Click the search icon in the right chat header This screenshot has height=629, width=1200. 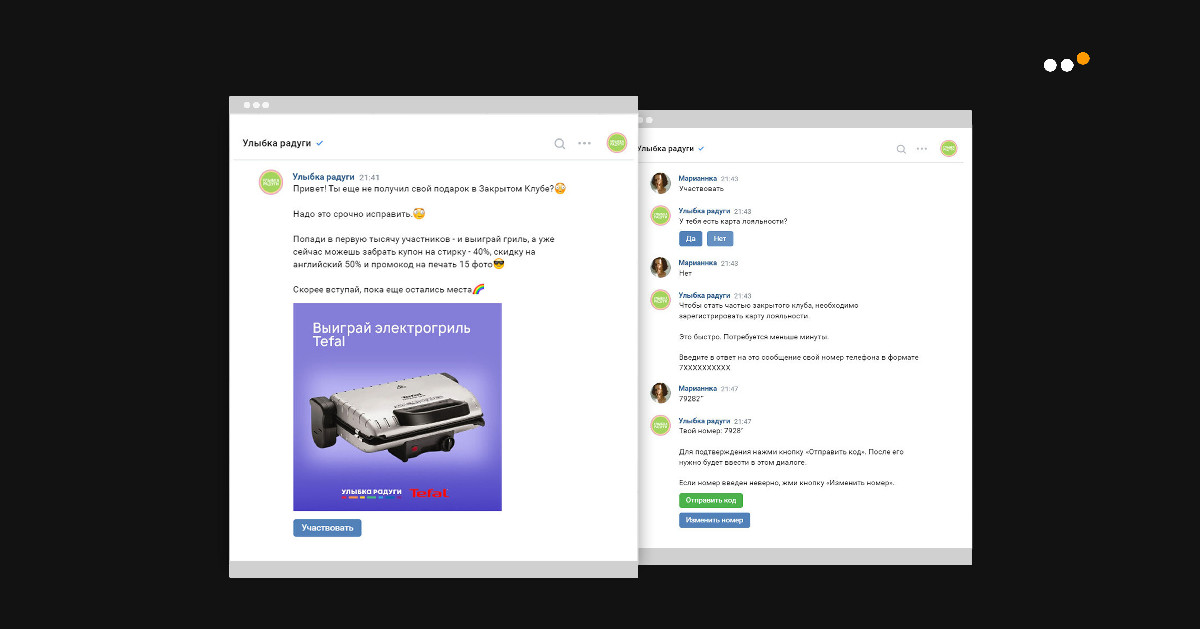(x=901, y=149)
